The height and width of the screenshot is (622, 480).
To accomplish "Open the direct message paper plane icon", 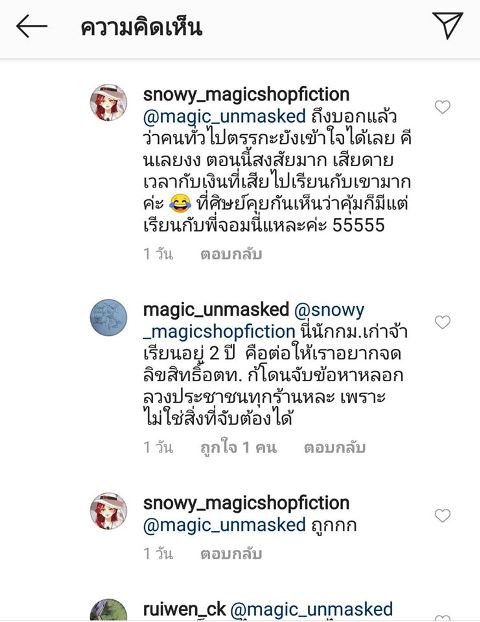I will coord(448,25).
